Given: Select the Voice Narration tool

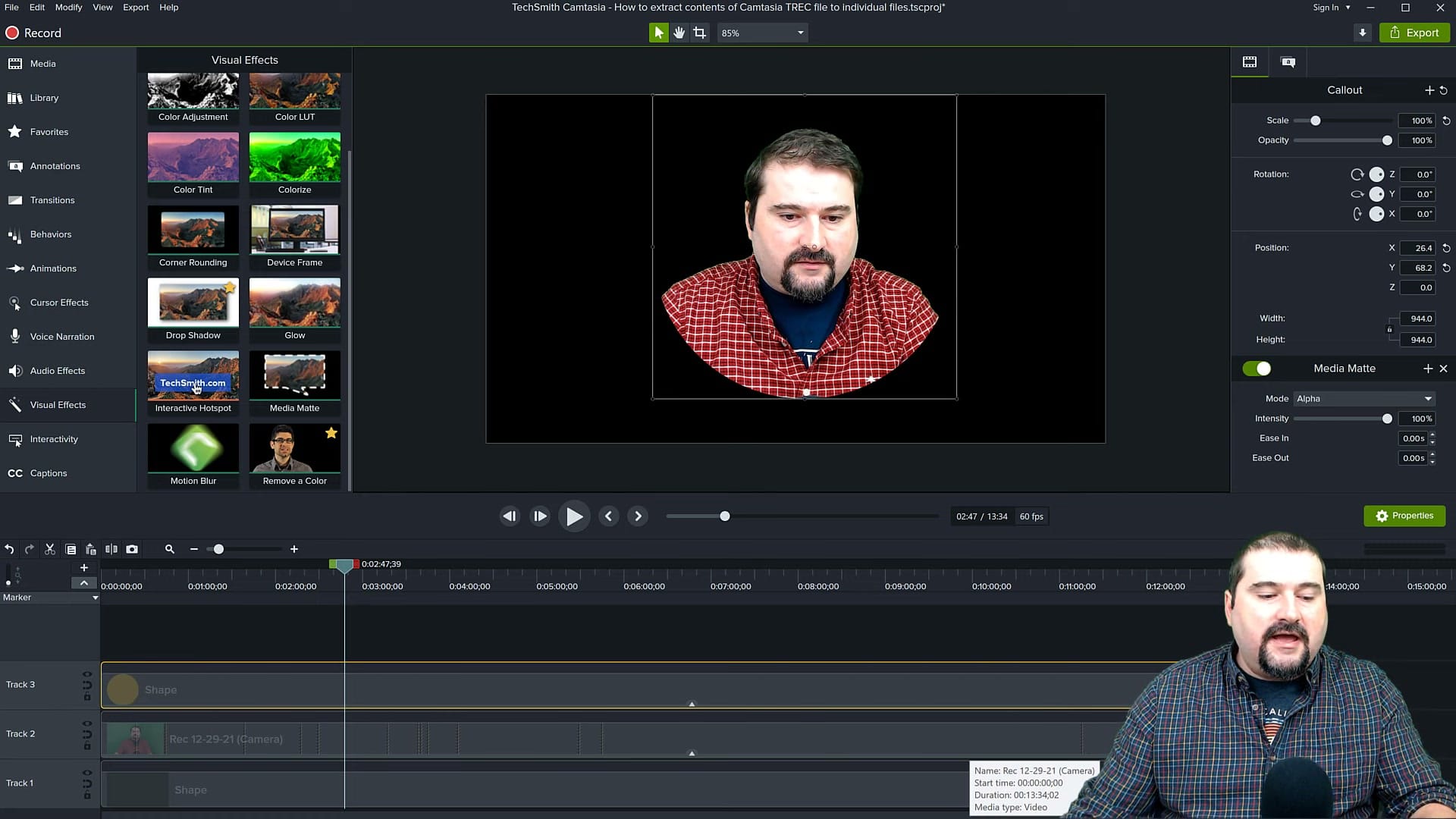Looking at the screenshot, I should pyautogui.click(x=62, y=336).
